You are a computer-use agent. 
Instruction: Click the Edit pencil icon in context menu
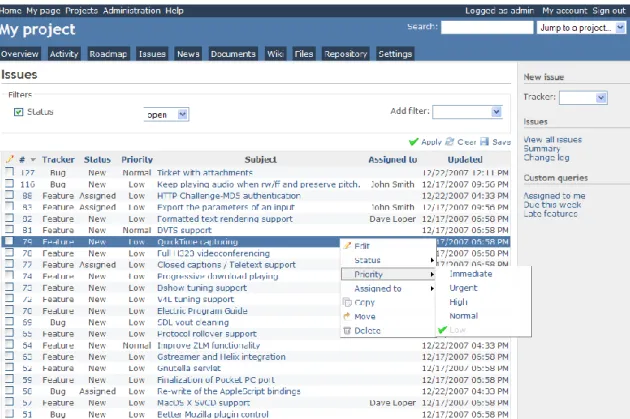coord(348,245)
